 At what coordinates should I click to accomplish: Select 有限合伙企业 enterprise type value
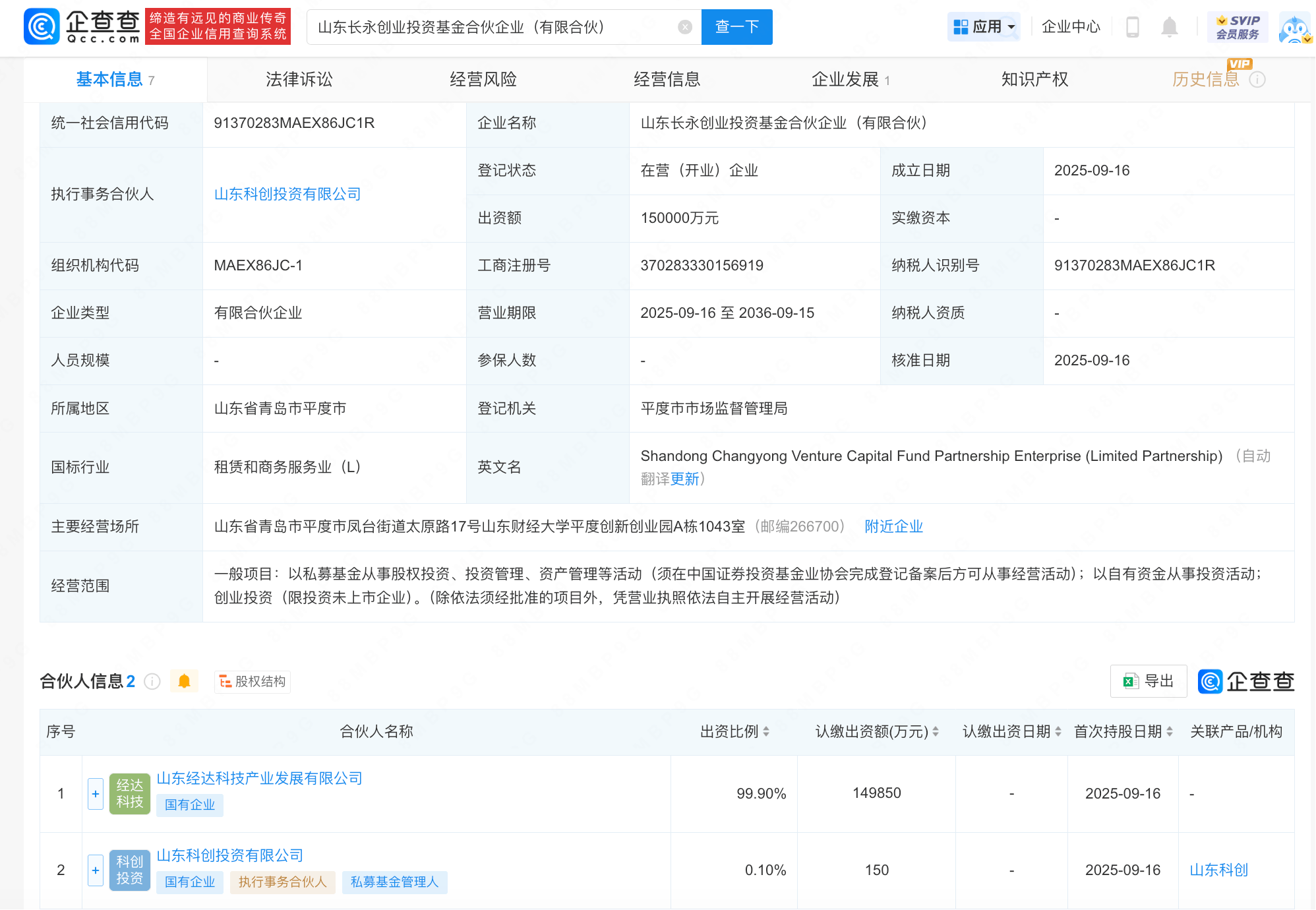click(258, 313)
